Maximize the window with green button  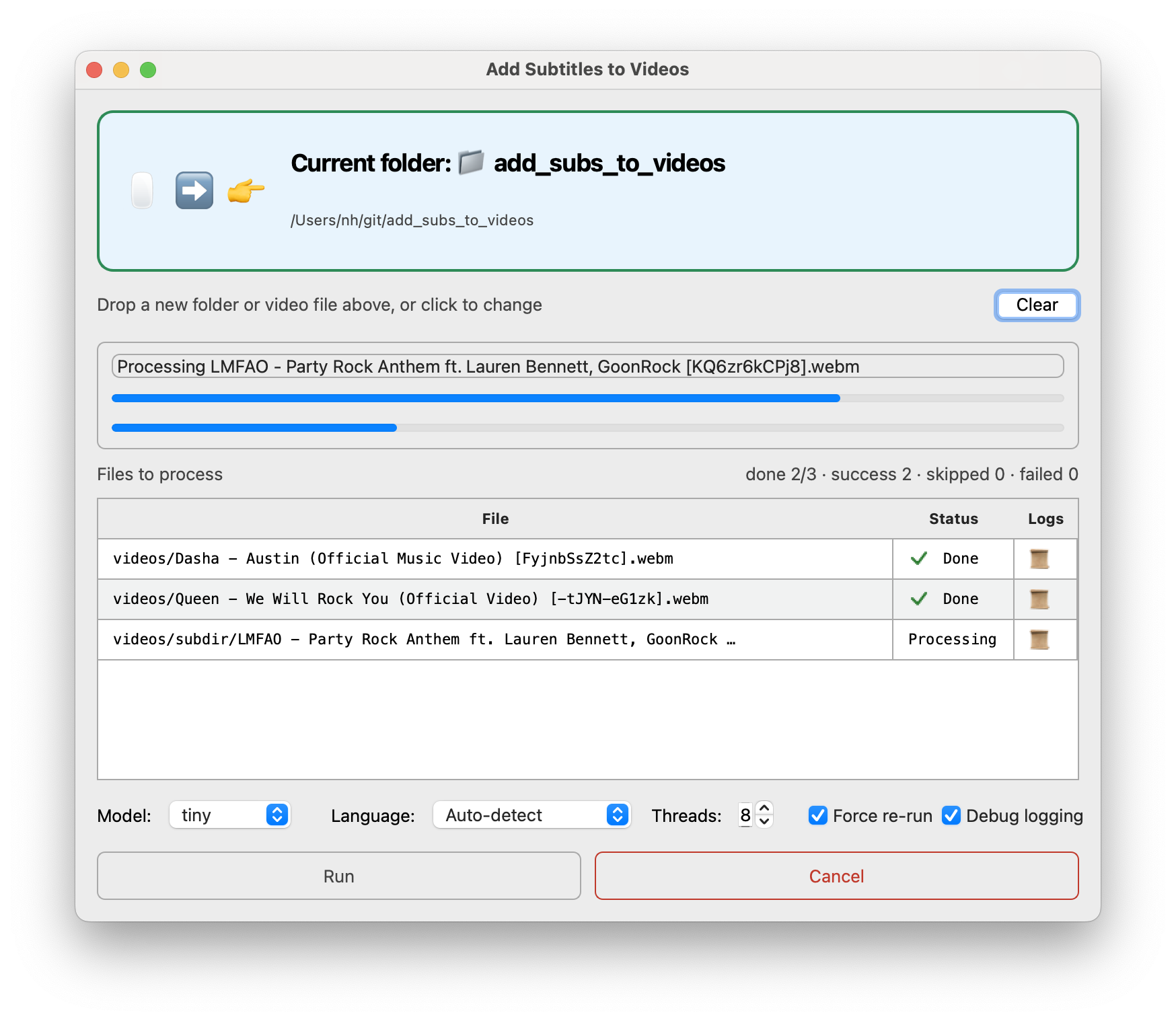148,70
